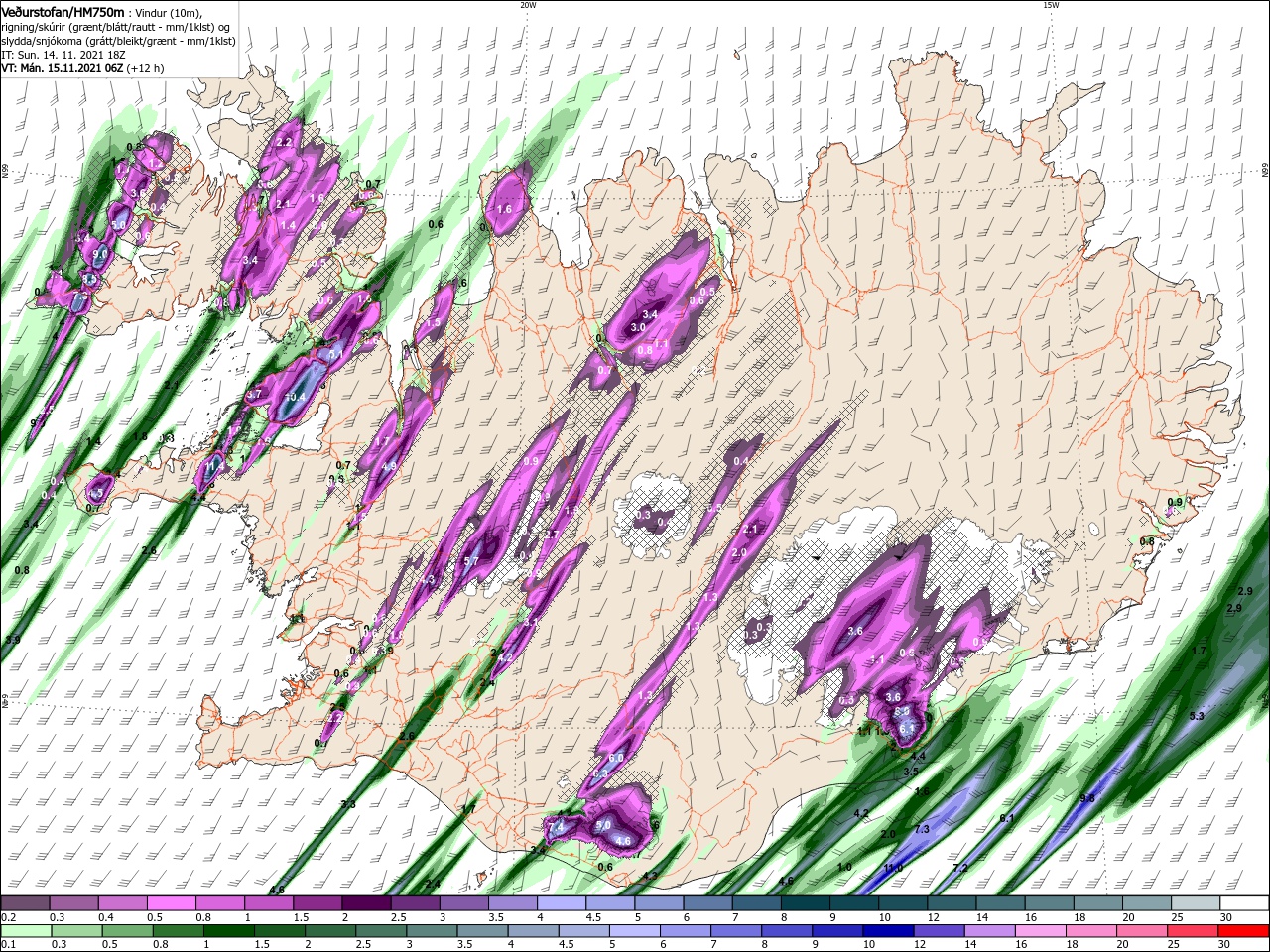The image size is (1270, 952).
Task: Click the '7.3' value south of the glacier
Action: point(922,829)
